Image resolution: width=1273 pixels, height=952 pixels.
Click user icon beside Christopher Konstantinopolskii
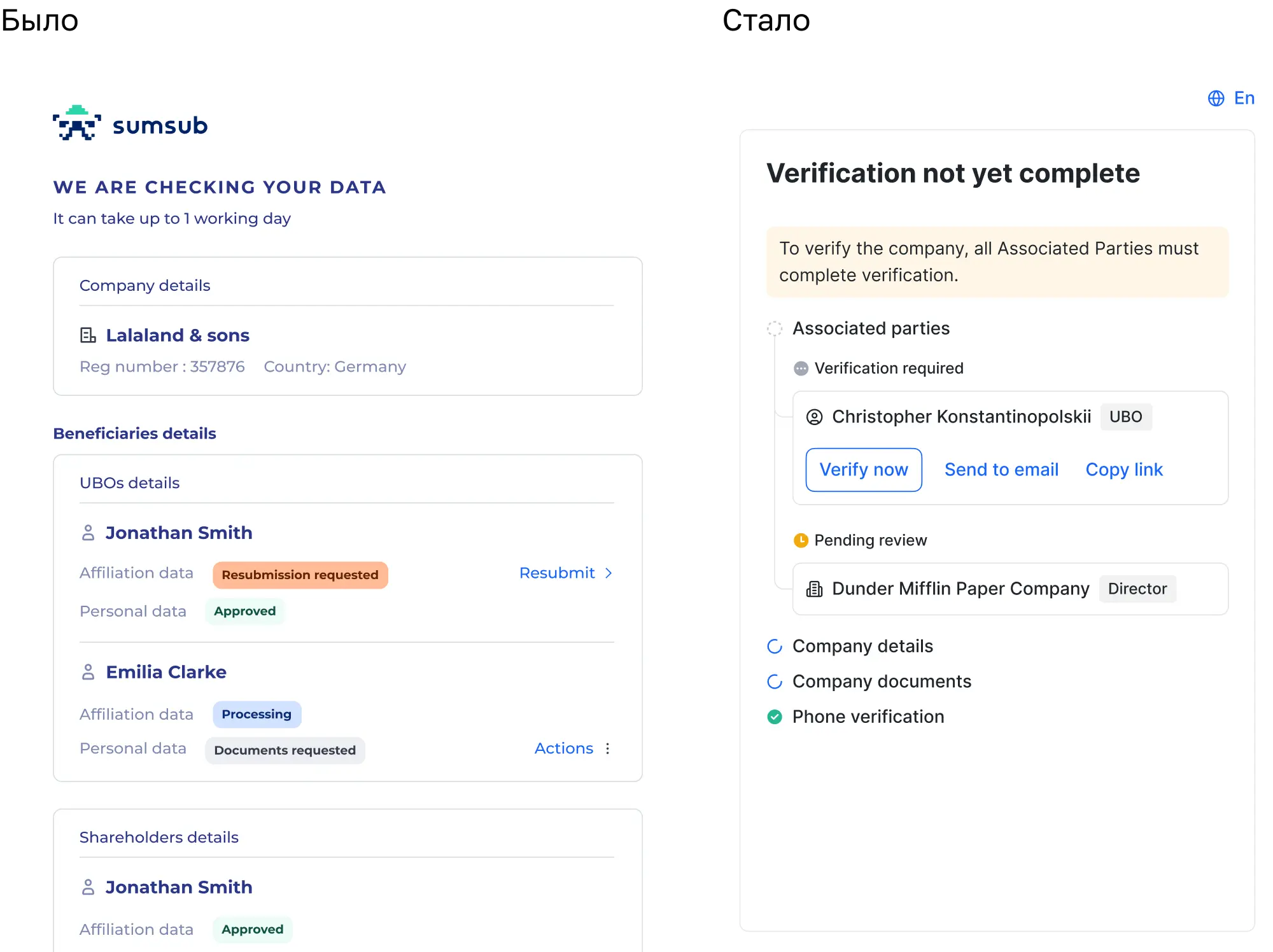(x=814, y=417)
